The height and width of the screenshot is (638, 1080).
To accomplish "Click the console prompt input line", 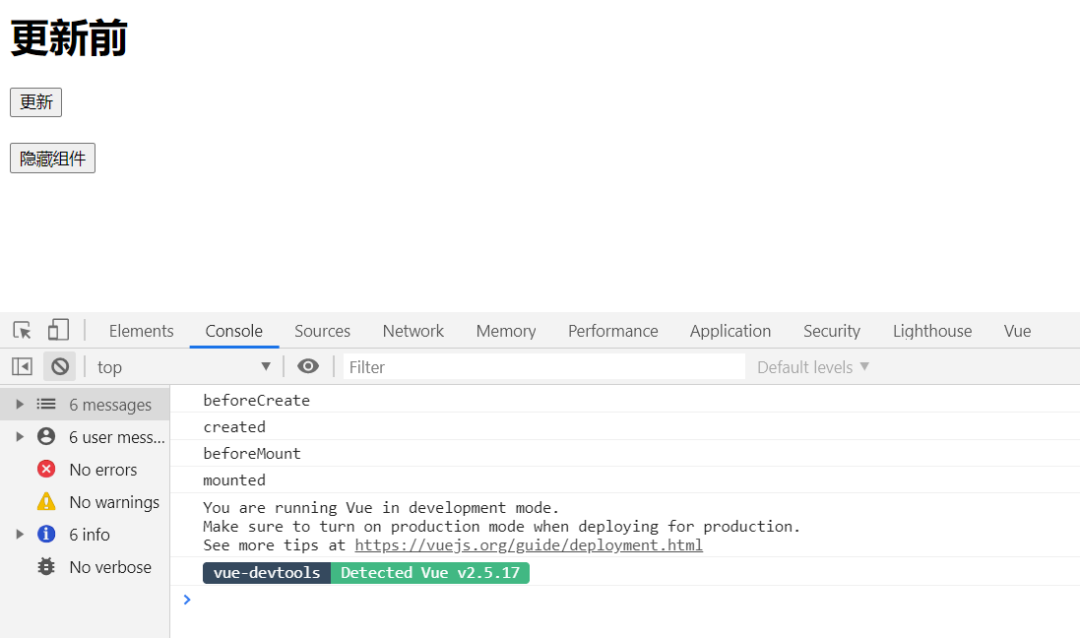I will tap(625, 599).
